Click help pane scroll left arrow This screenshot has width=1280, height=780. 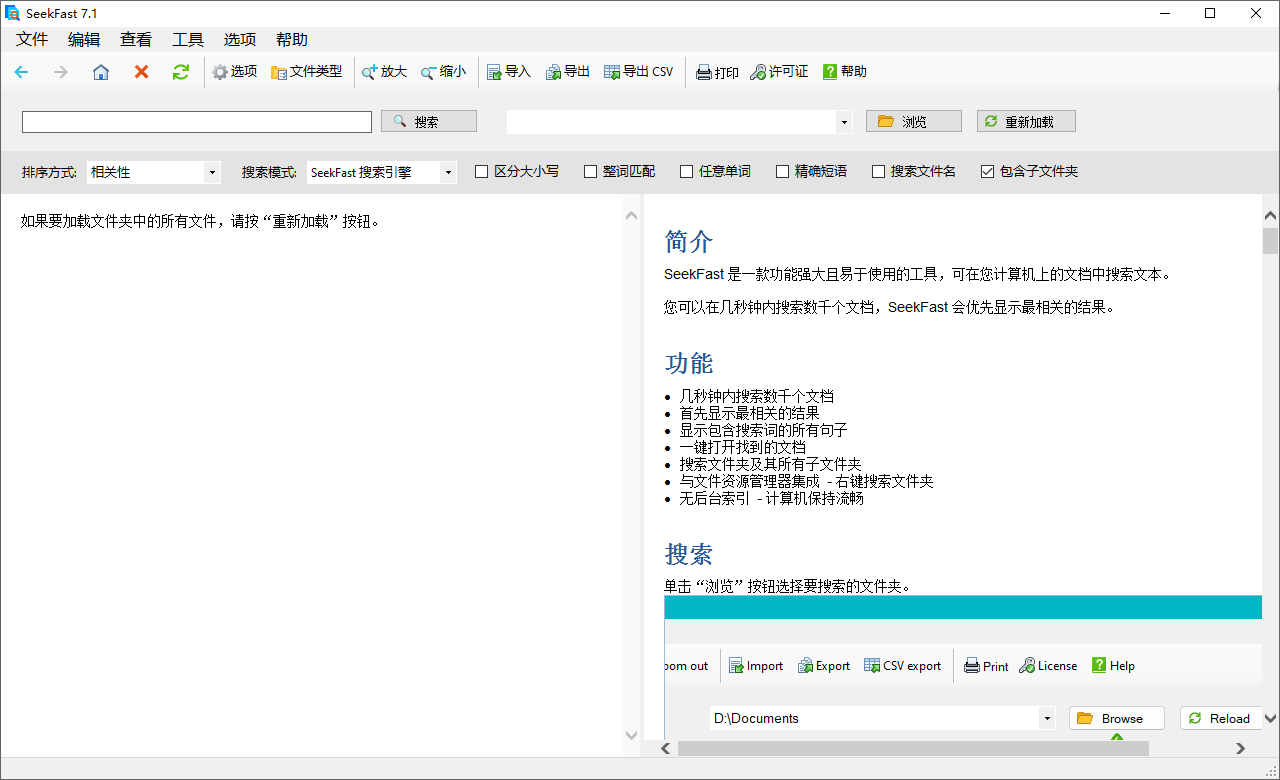click(666, 748)
